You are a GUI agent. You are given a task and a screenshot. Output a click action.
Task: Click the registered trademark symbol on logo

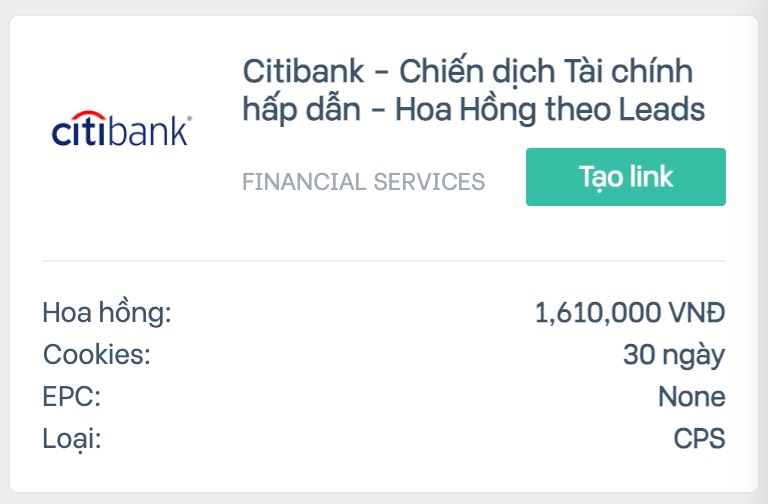(190, 118)
